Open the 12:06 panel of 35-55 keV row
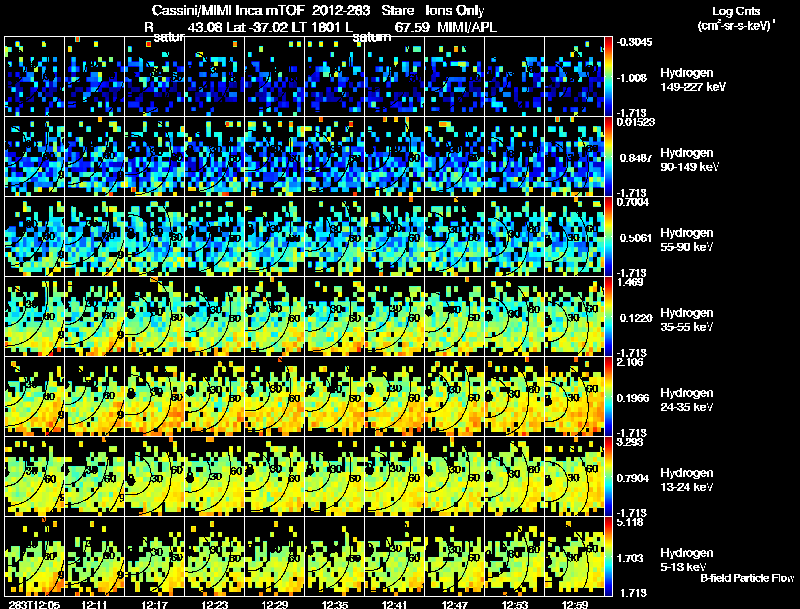The image size is (800, 609). click(x=34, y=316)
